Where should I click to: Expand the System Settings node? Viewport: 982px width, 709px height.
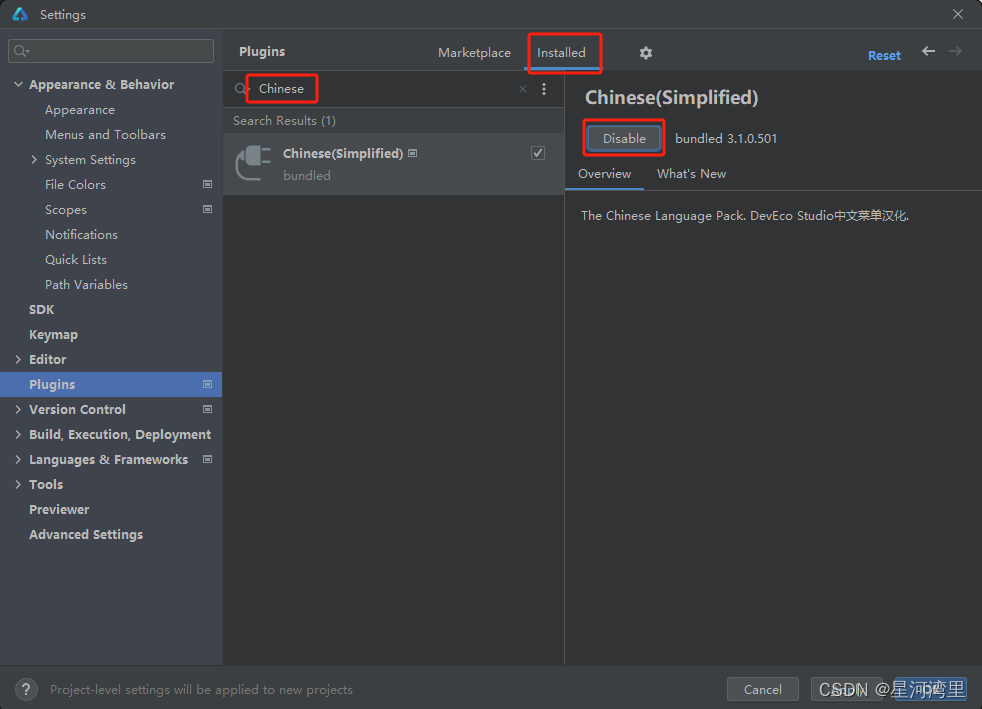pyautogui.click(x=34, y=159)
